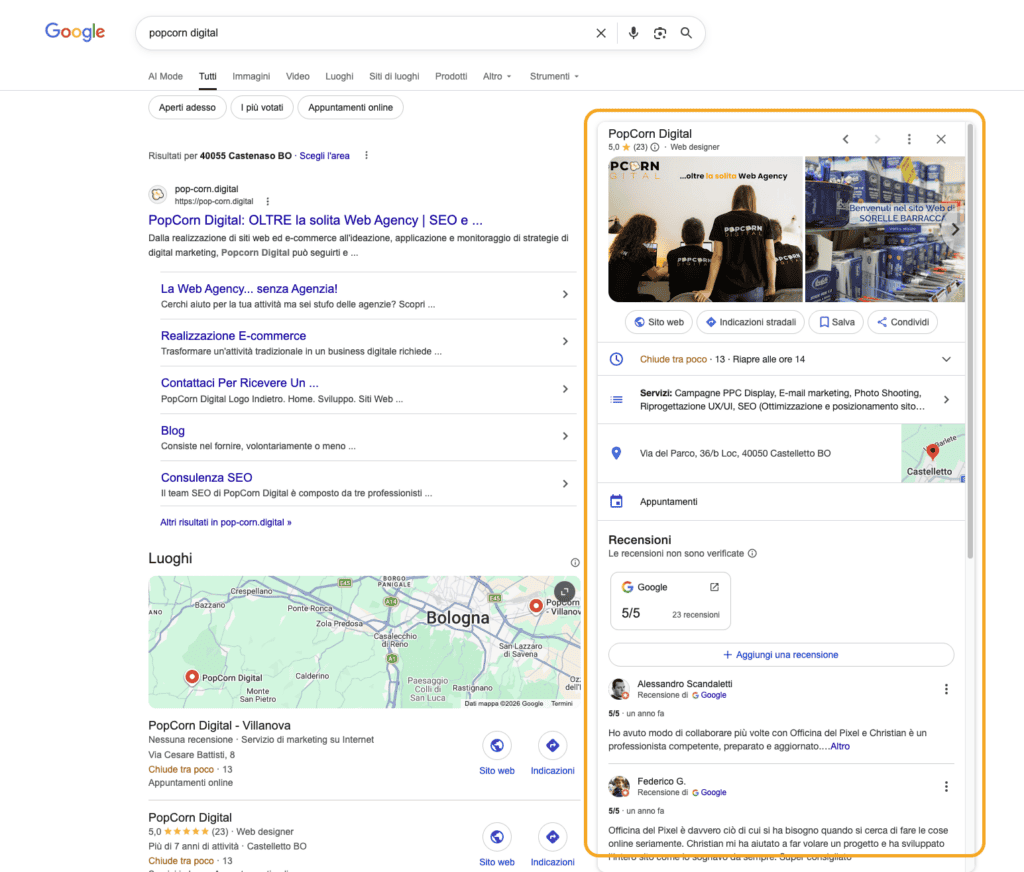Toggle the I più votati filter chip
The height and width of the screenshot is (872, 1024).
(262, 107)
